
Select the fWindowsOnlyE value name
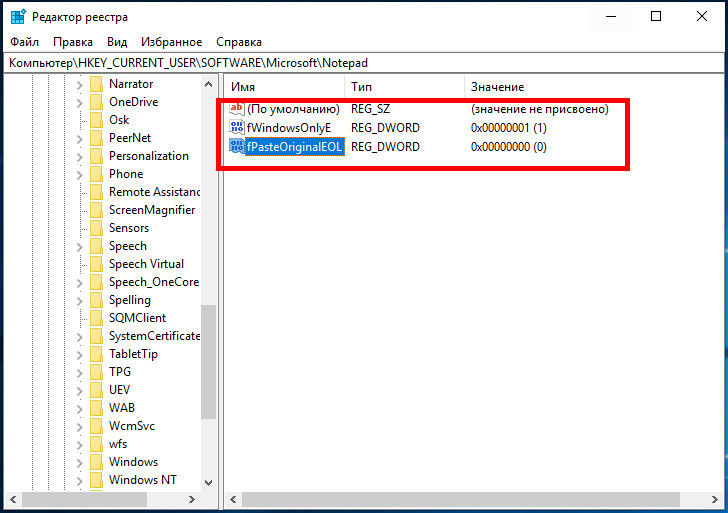point(289,128)
